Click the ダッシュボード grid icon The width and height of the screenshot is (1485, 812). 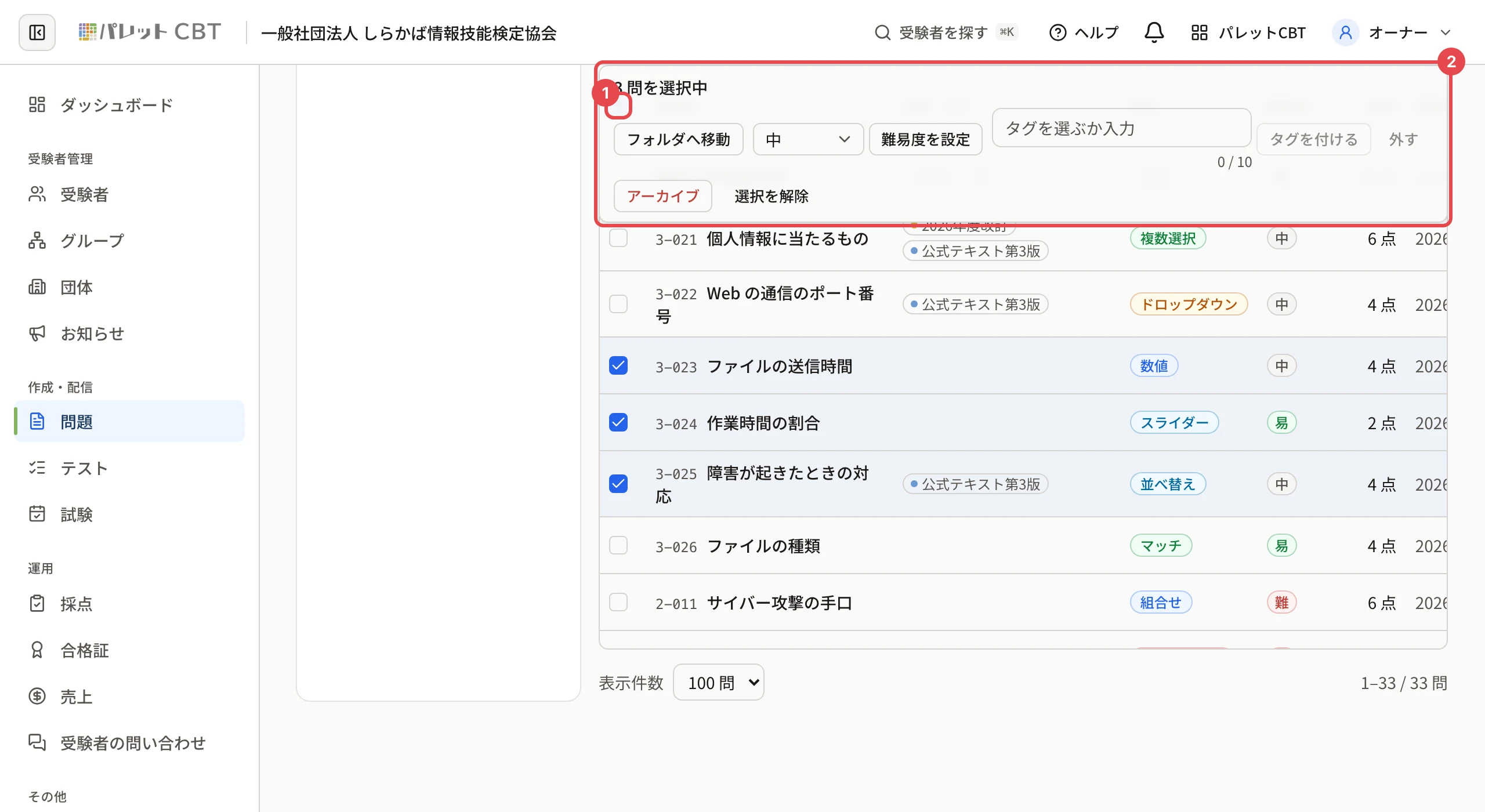pos(37,105)
